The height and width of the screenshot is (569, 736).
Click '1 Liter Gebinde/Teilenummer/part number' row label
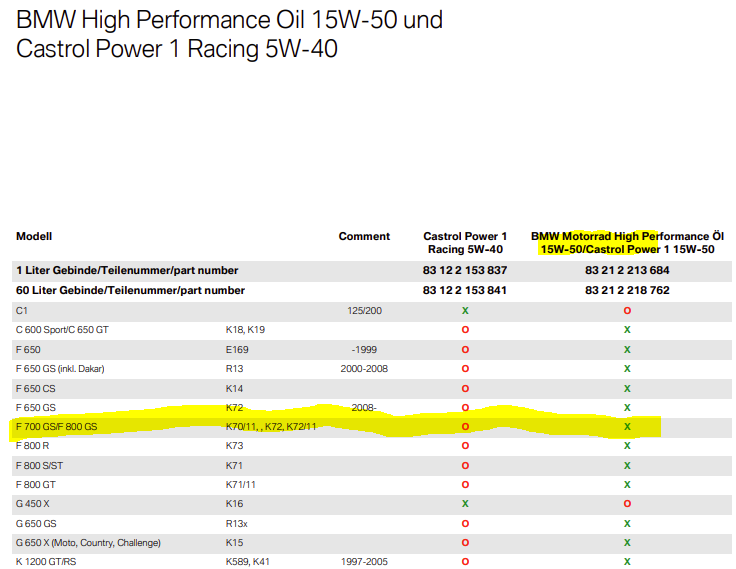[127, 270]
